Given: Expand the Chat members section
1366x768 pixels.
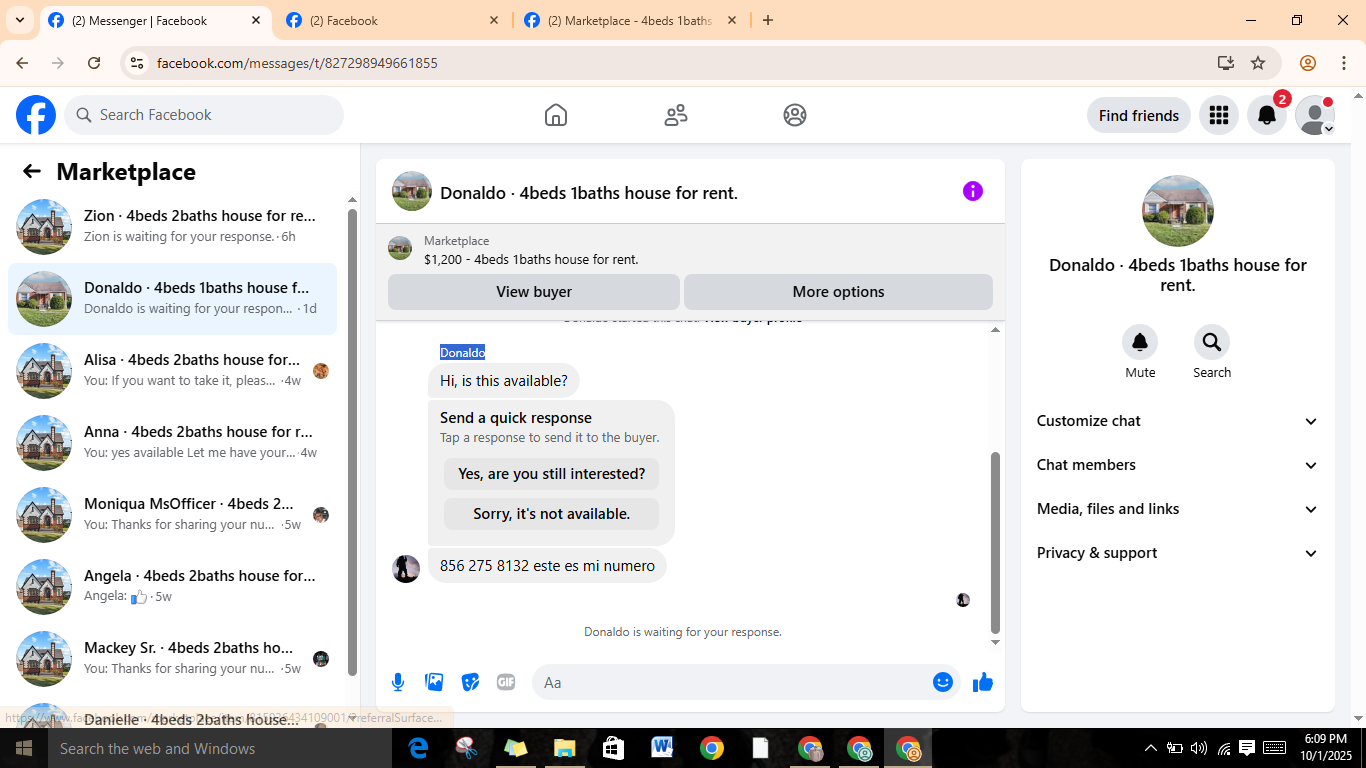Looking at the screenshot, I should pos(1178,465).
